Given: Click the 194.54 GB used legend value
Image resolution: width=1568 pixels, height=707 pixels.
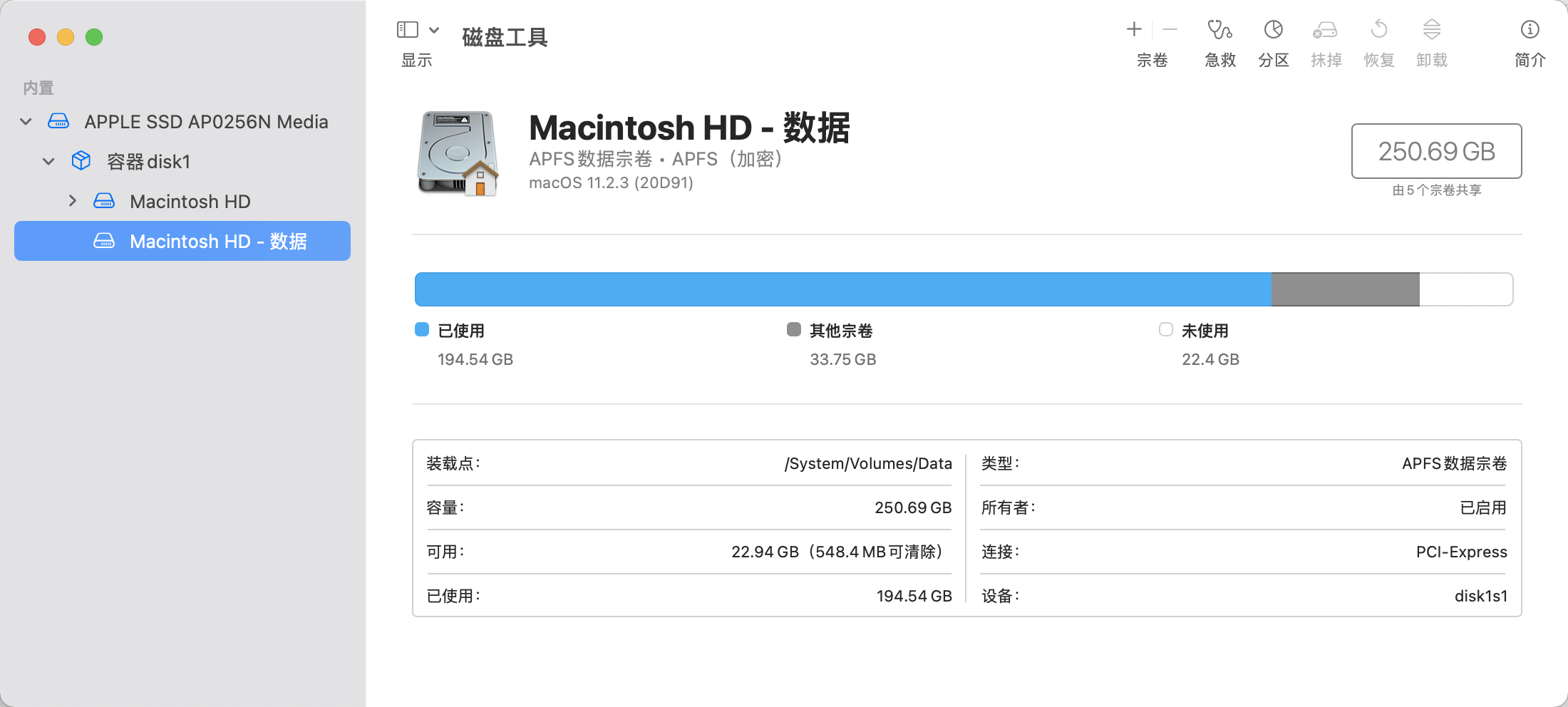Looking at the screenshot, I should click(475, 360).
